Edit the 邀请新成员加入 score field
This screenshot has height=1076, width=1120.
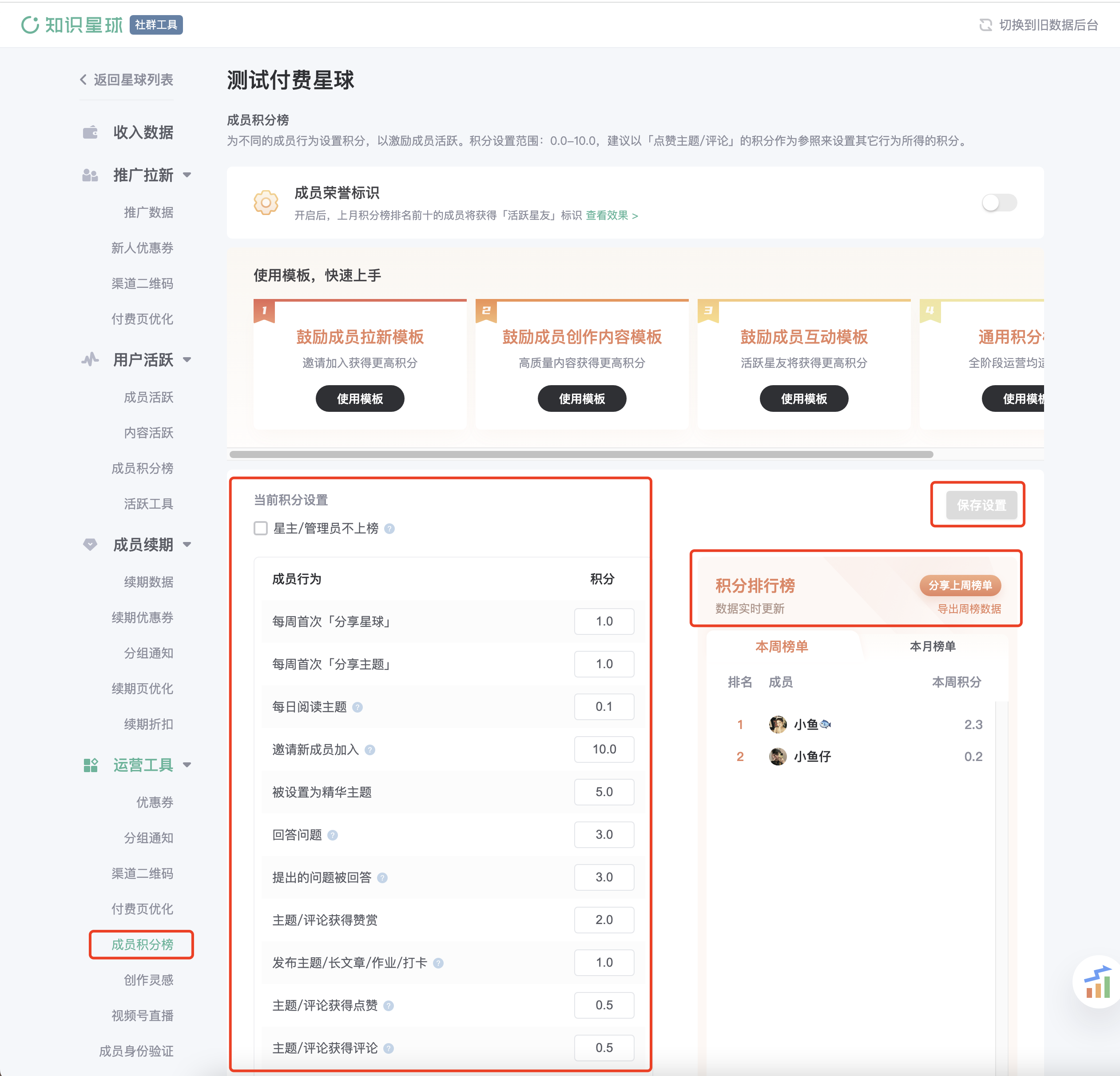(604, 749)
